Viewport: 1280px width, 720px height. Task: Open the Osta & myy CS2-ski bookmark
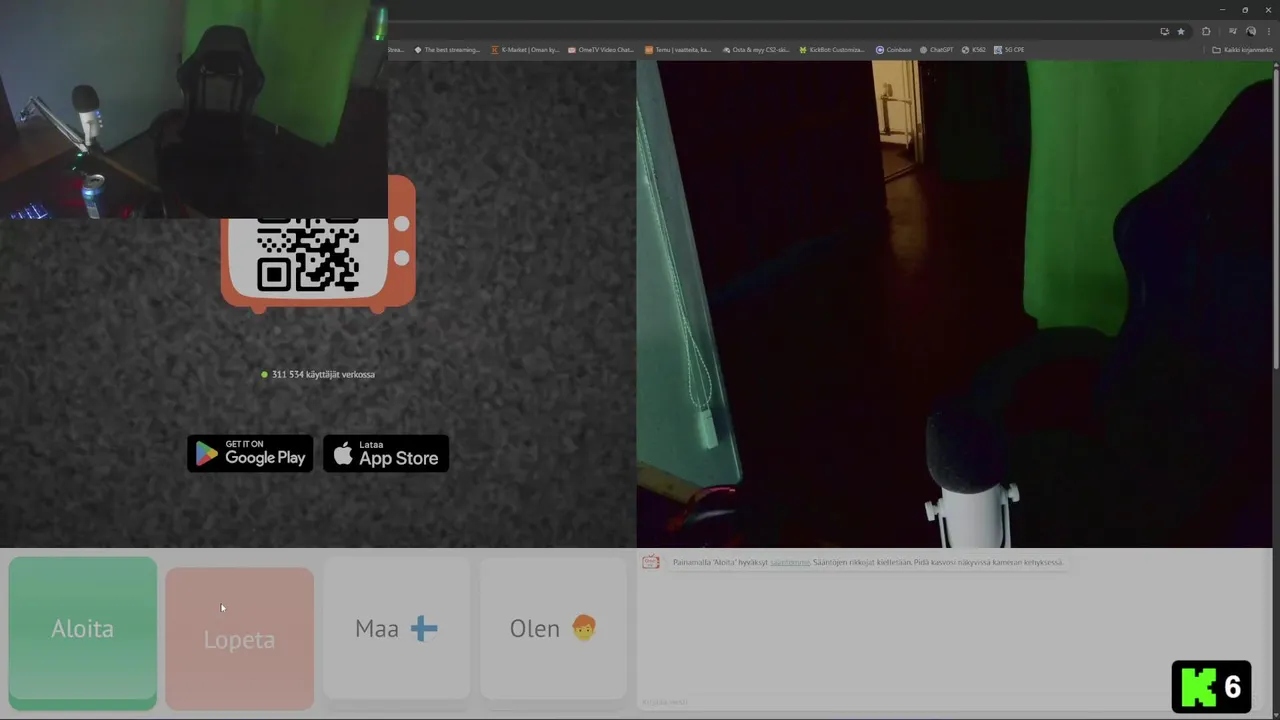coord(755,50)
